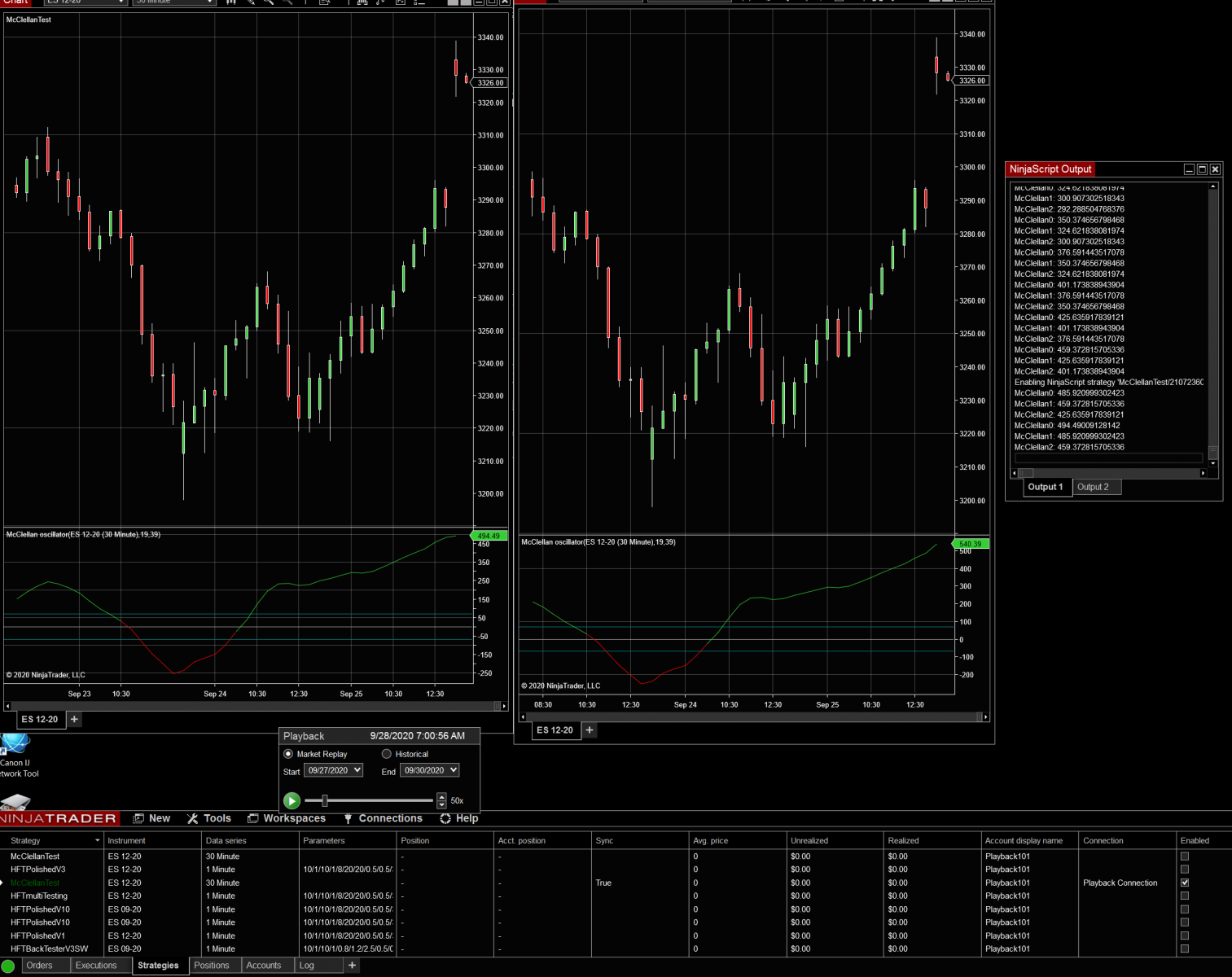Open the New menu
The image size is (1232, 977).
[x=152, y=818]
